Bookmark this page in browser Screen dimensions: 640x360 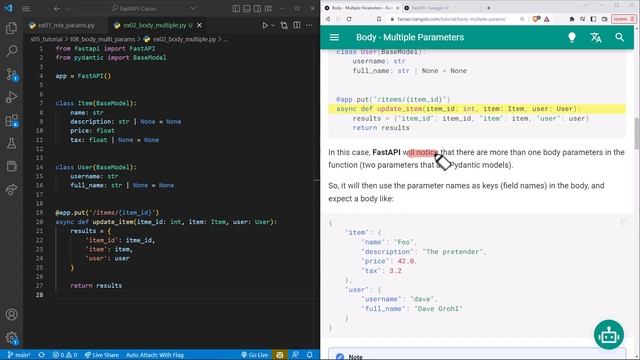coord(379,19)
